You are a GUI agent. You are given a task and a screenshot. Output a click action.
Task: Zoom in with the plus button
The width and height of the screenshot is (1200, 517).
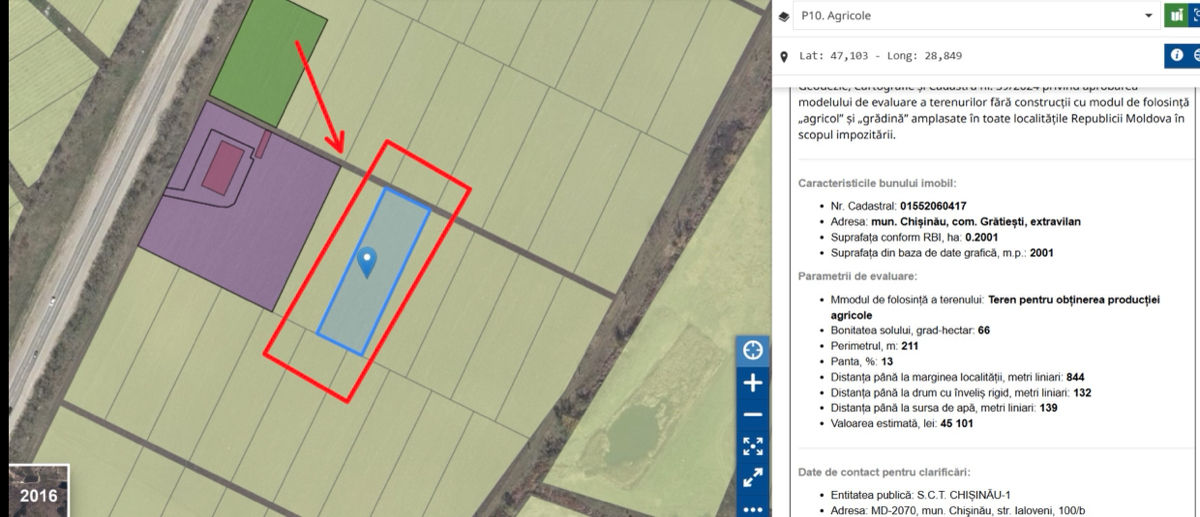pyautogui.click(x=753, y=383)
